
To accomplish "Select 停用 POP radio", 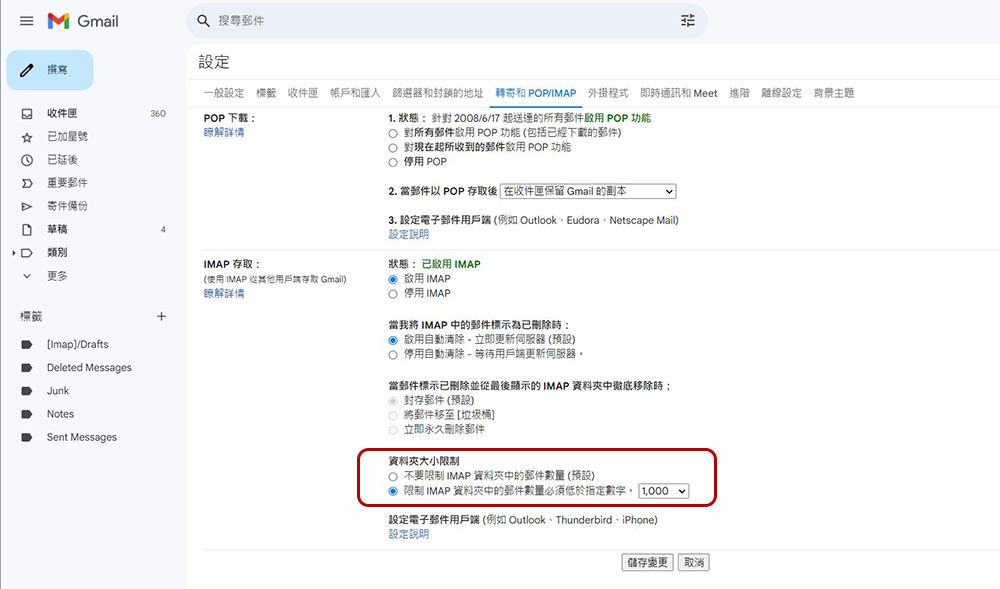I will [x=393, y=163].
